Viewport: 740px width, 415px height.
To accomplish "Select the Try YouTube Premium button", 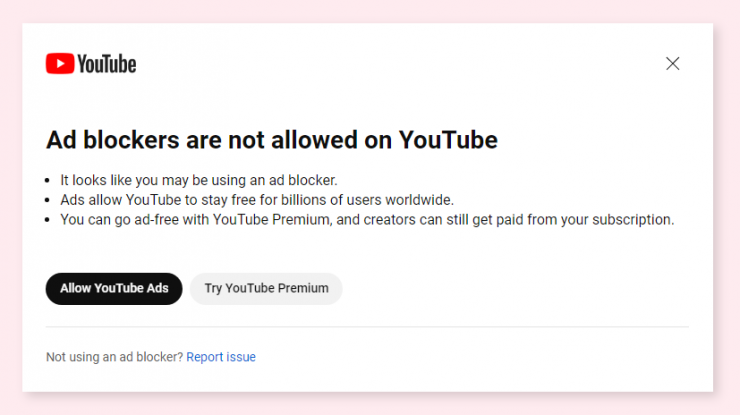I will tap(266, 288).
